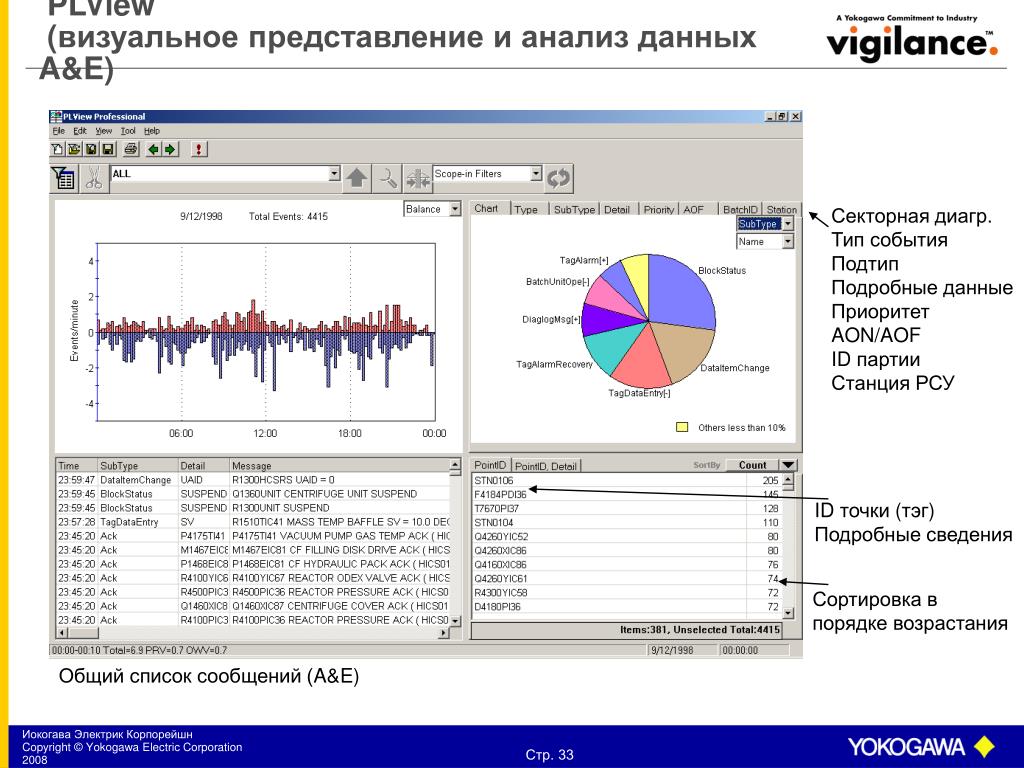Screen dimensions: 1024x768
Task: Go forward with green right arrow
Action: pyautogui.click(x=170, y=150)
